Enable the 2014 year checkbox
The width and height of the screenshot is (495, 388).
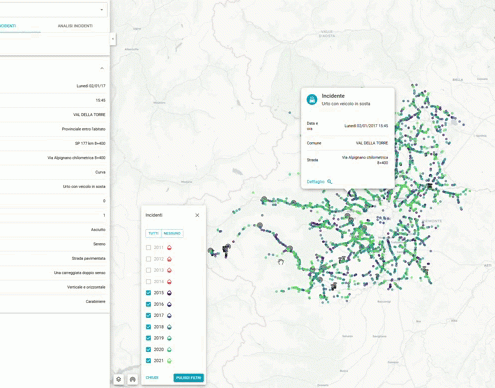[148, 282]
